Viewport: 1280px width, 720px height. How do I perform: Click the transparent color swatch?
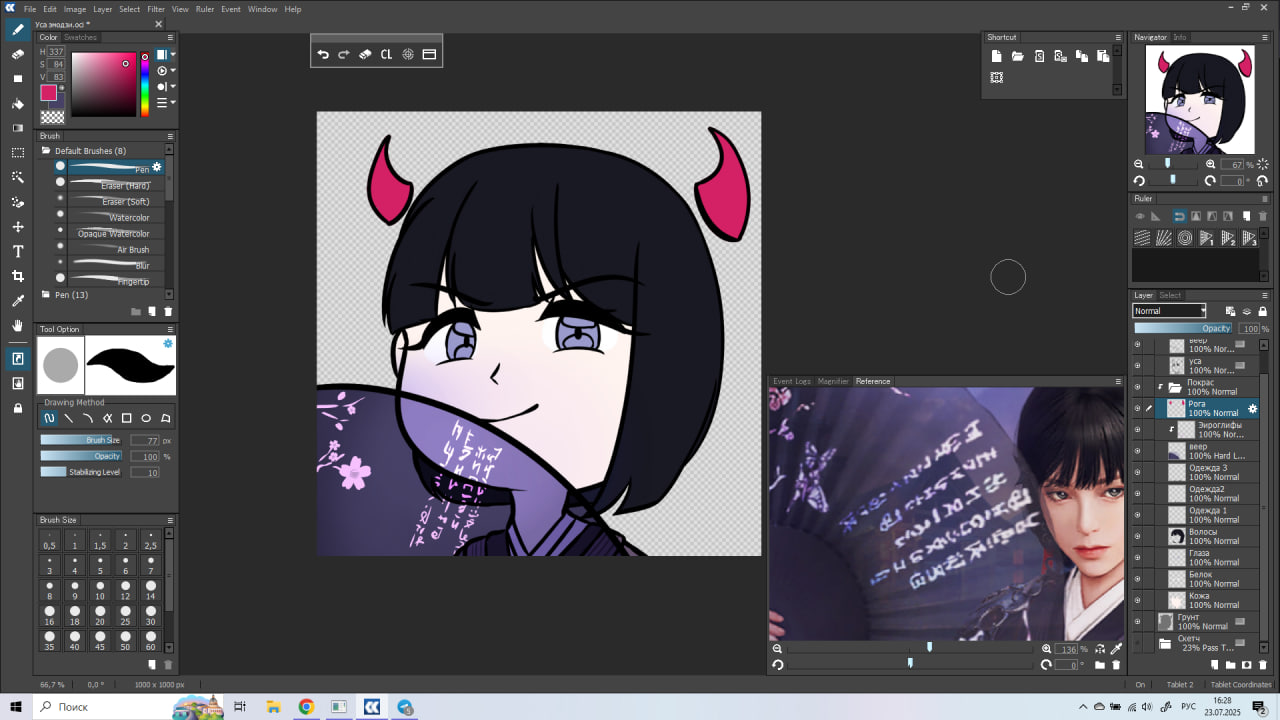pyautogui.click(x=52, y=116)
